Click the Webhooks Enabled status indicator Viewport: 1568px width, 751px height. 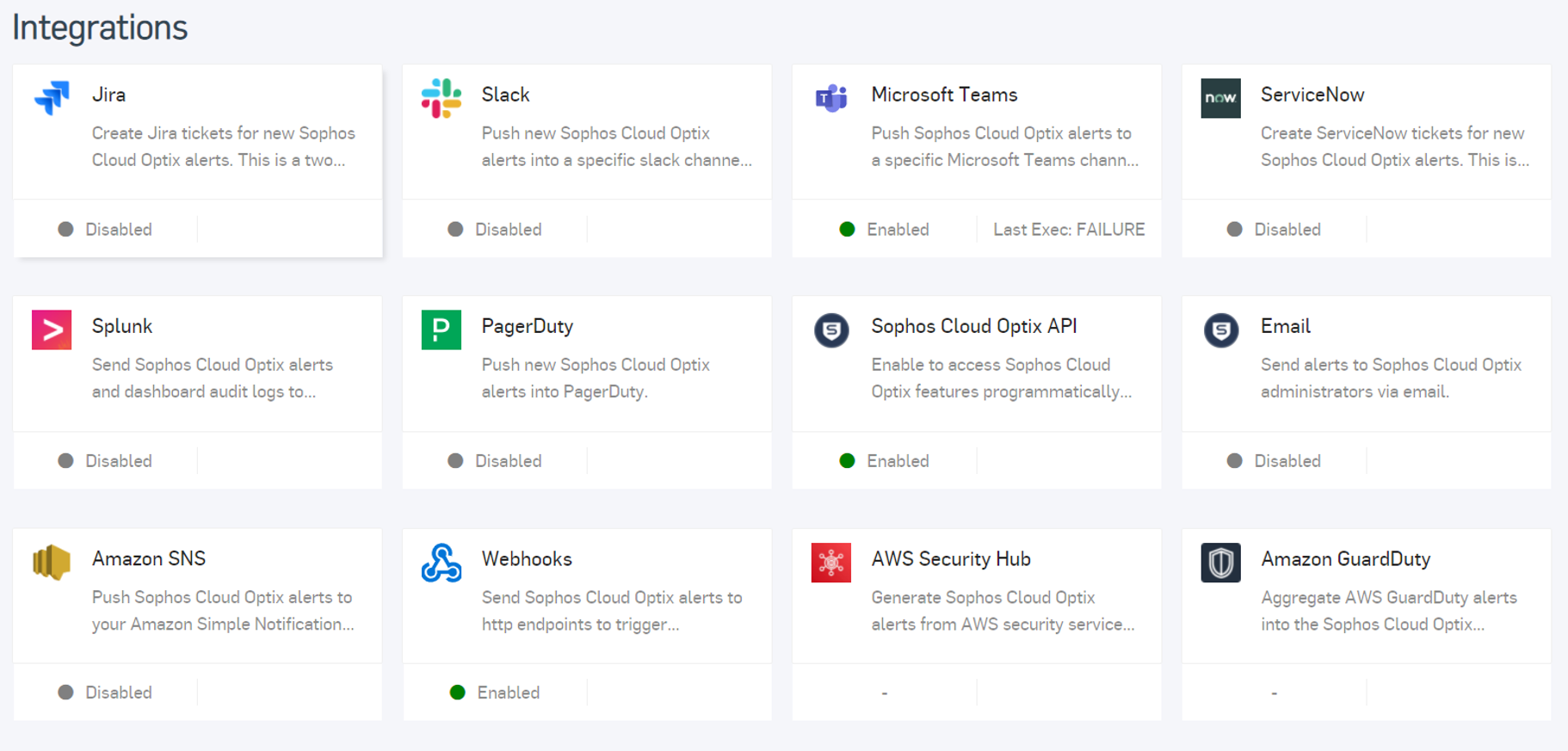coord(496,693)
